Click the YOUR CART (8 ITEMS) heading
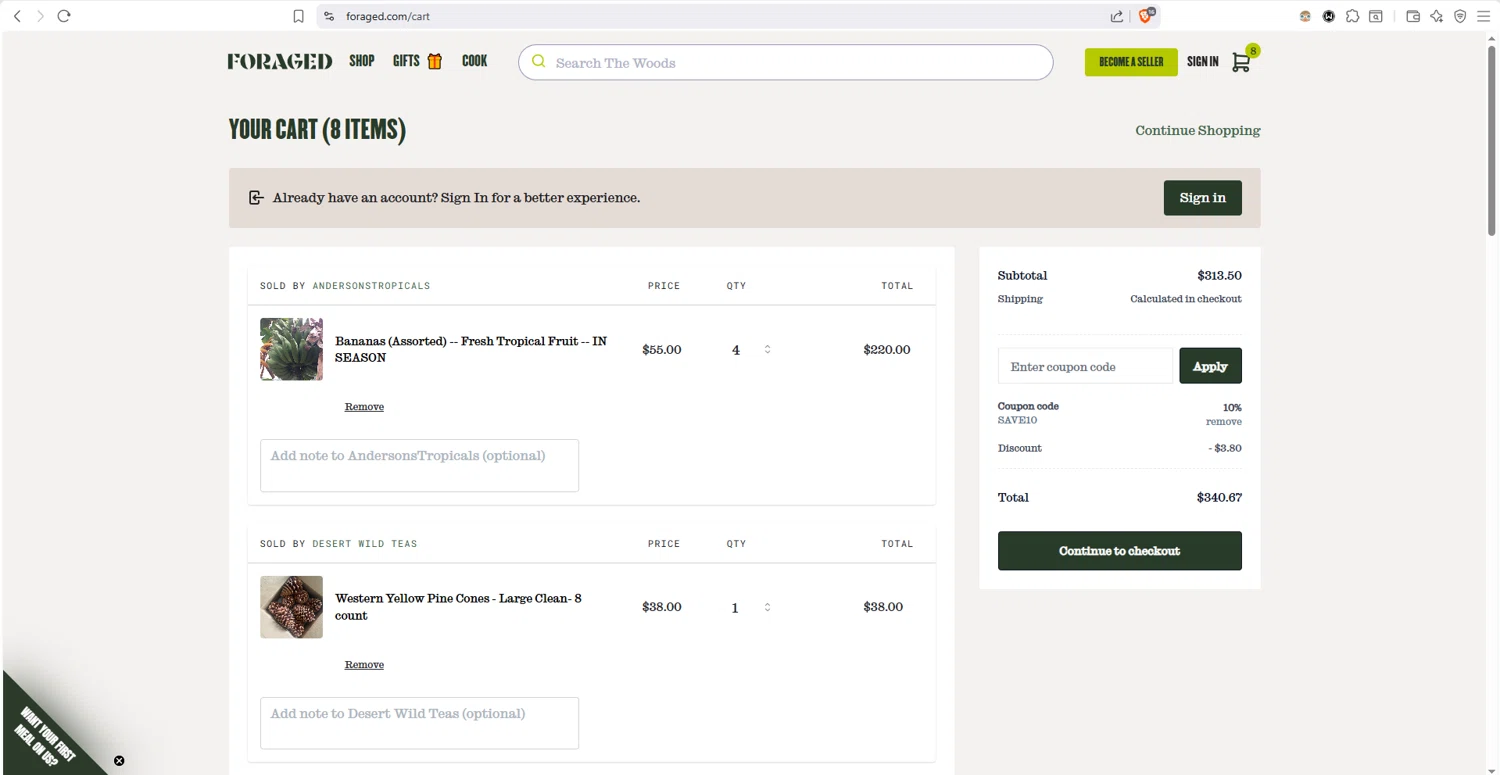Image resolution: width=1500 pixels, height=775 pixels. point(317,129)
